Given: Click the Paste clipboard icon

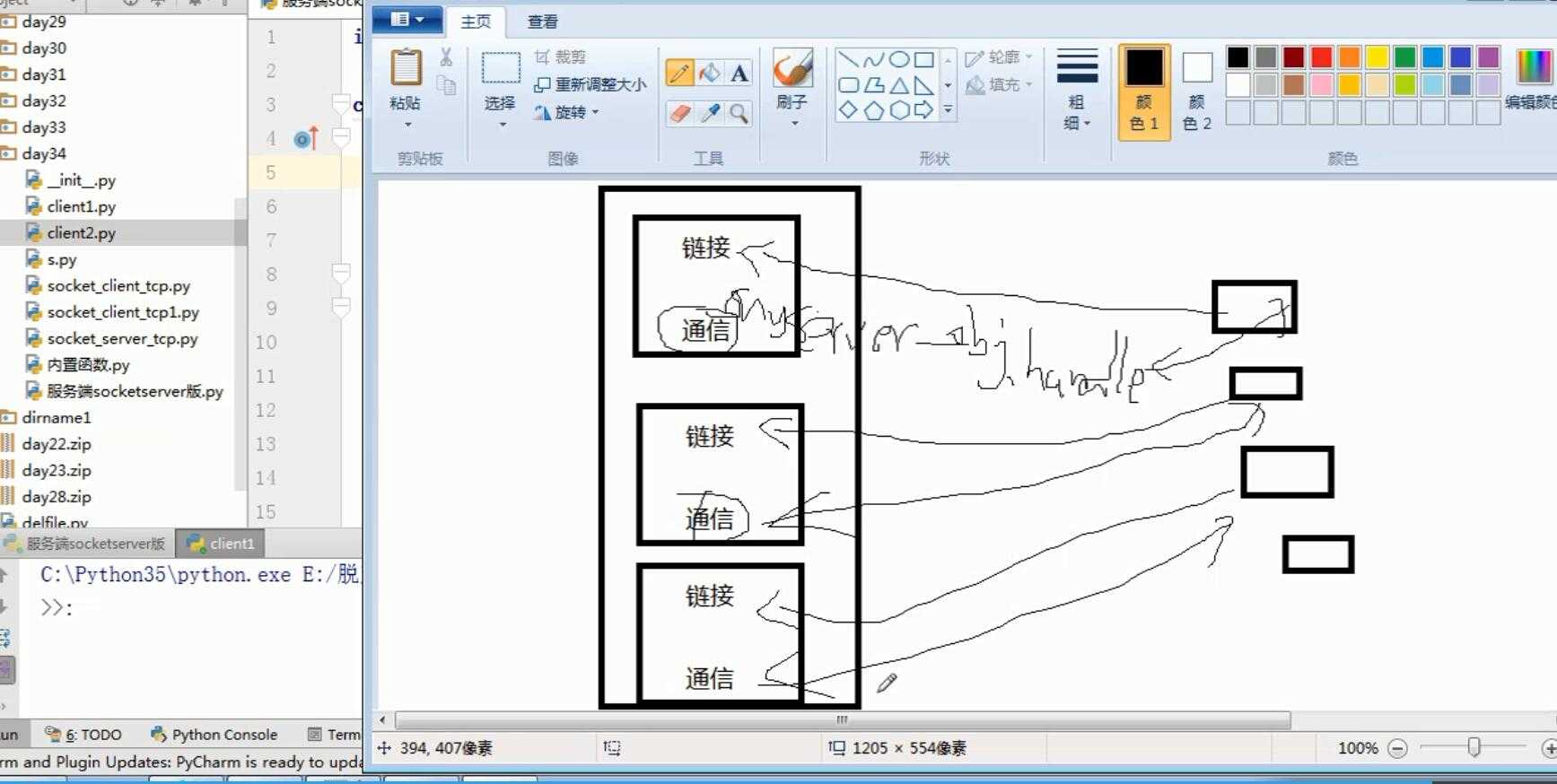Looking at the screenshot, I should pyautogui.click(x=406, y=68).
